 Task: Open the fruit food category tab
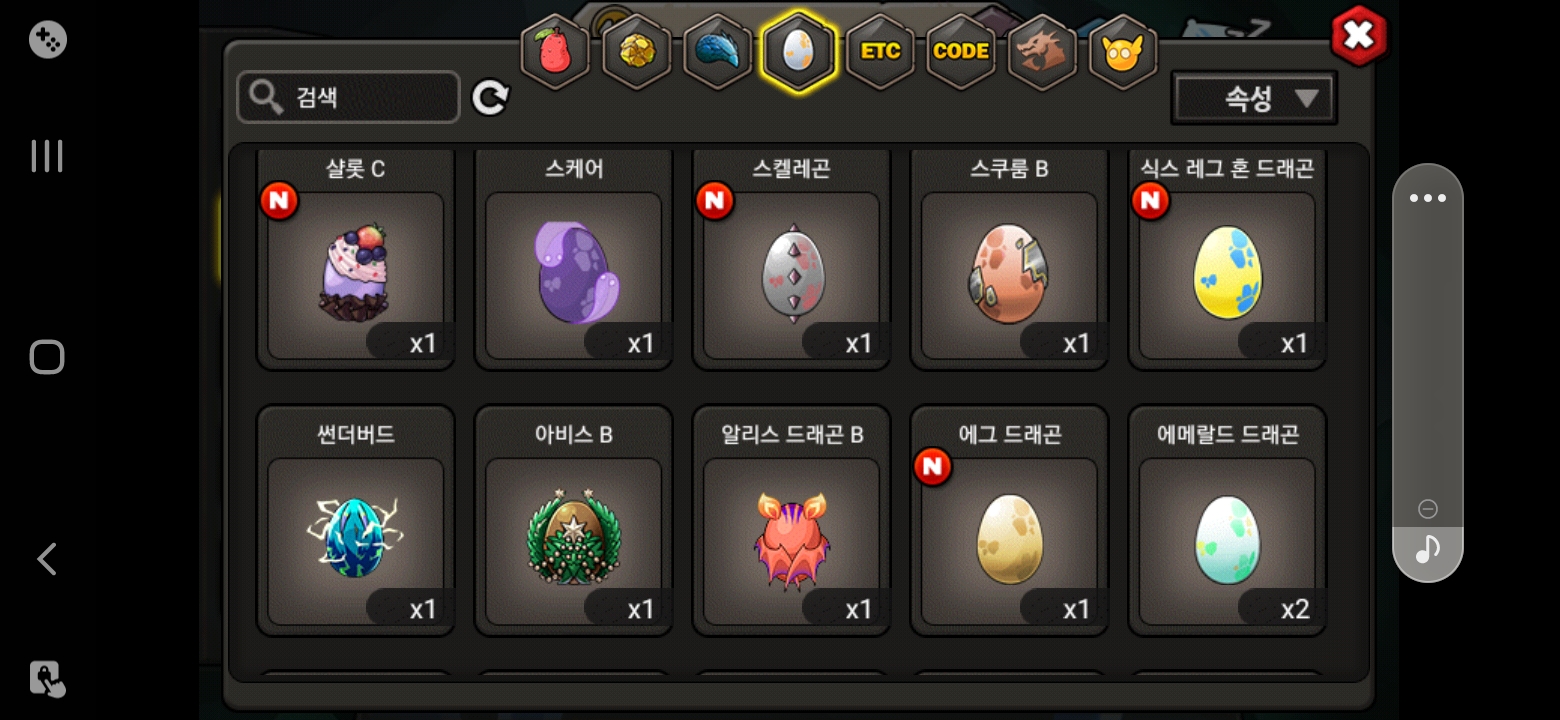(x=555, y=52)
